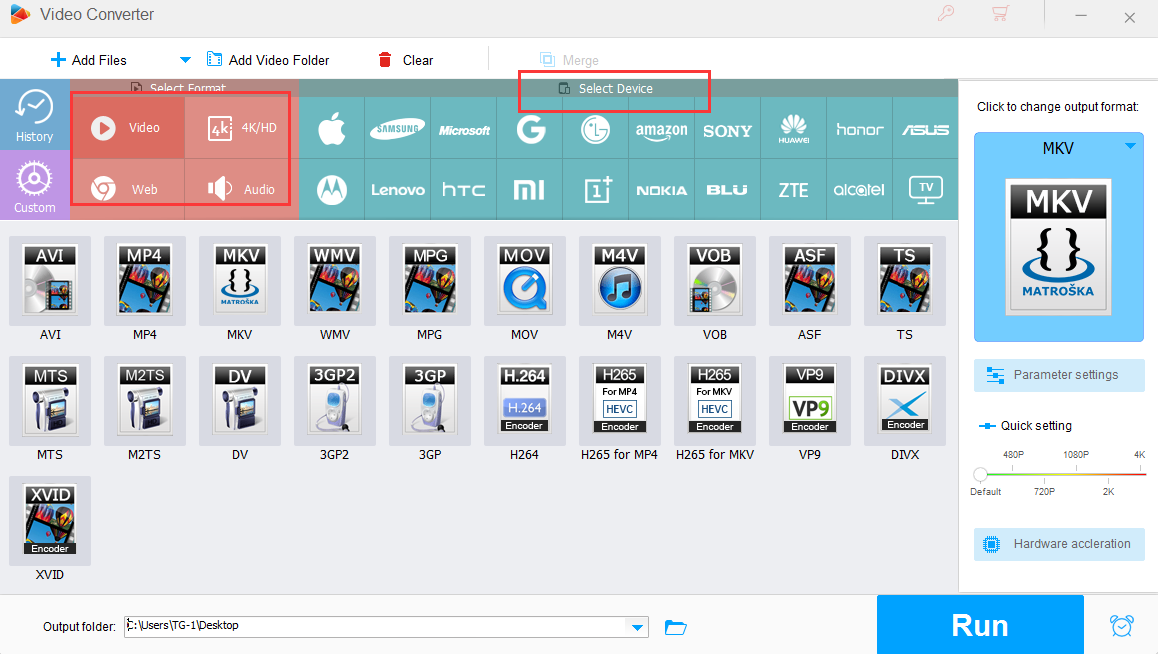
Task: Open Samsung device presets
Action: (397, 128)
